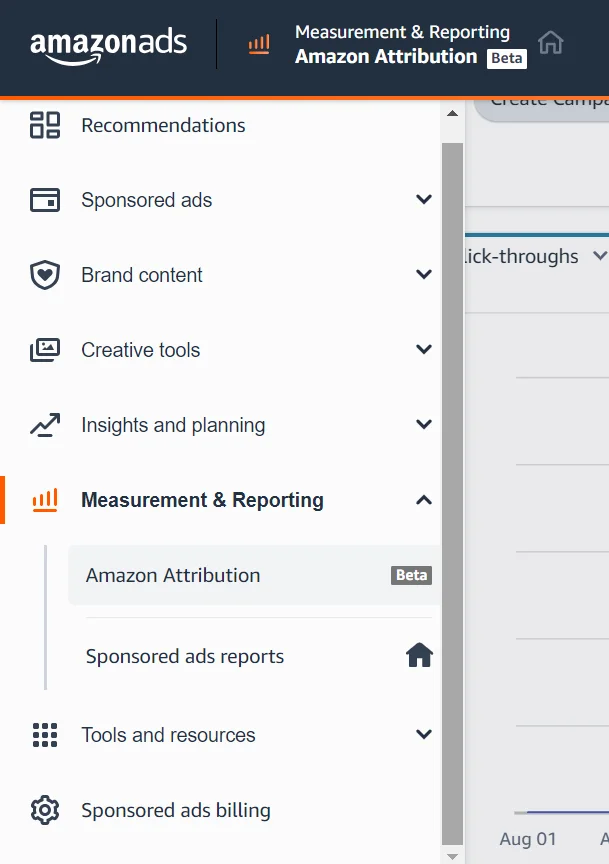Click the orange bar-chart icon in the top header

(260, 44)
